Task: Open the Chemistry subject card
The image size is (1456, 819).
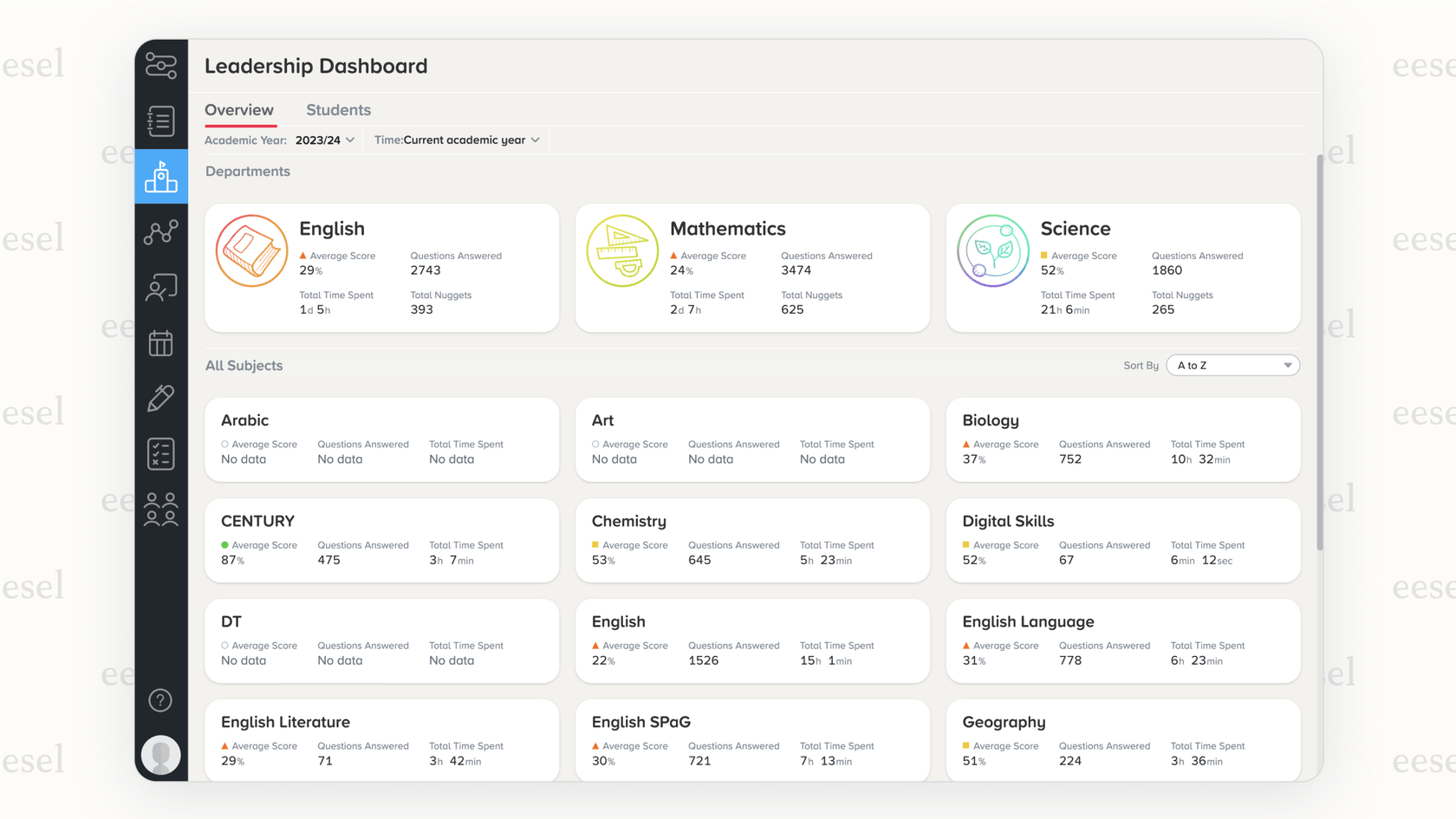Action: point(752,540)
